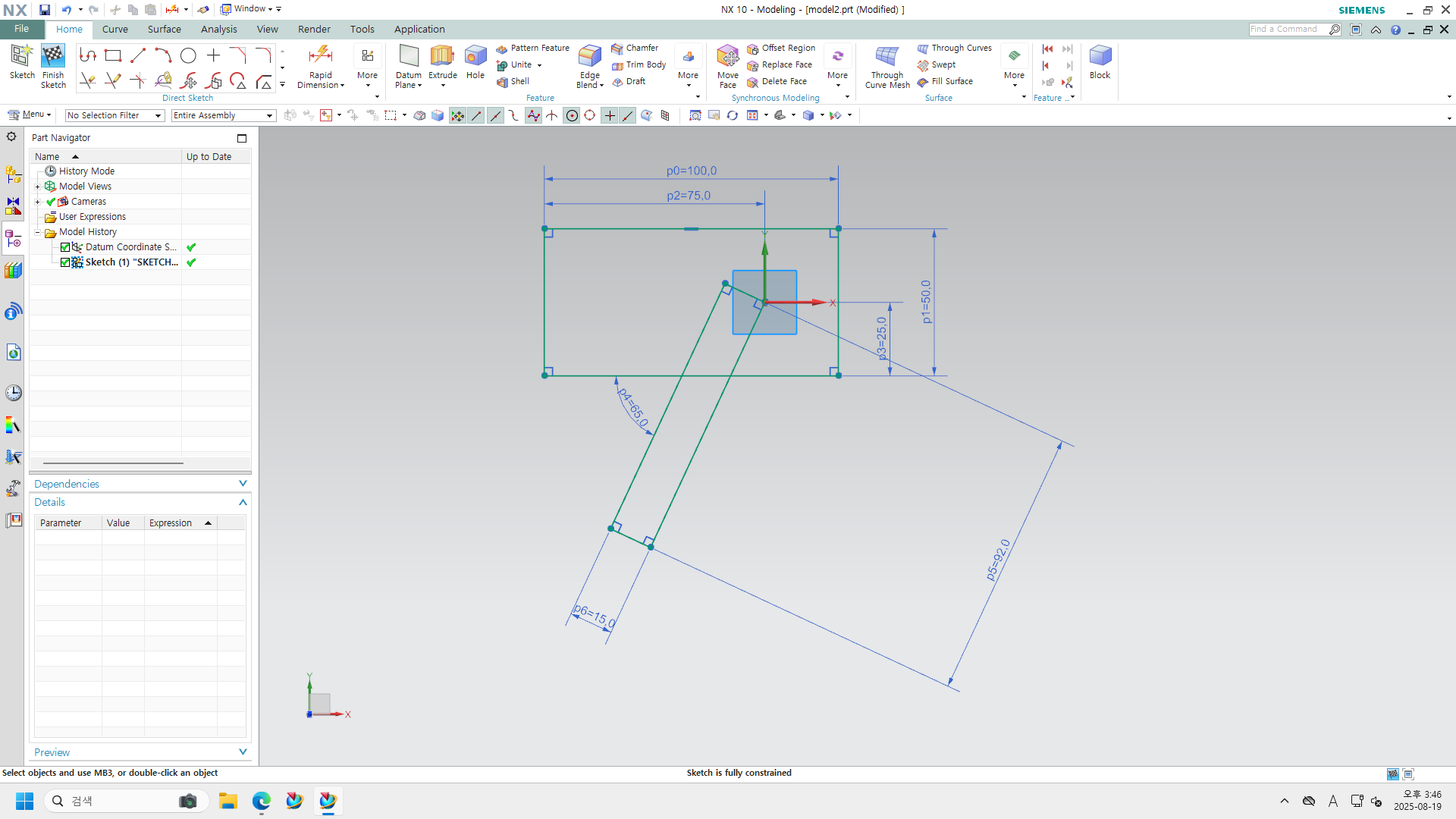Screen dimensions: 1456x819
Task: Click the Hole feature icon
Action: [x=475, y=57]
